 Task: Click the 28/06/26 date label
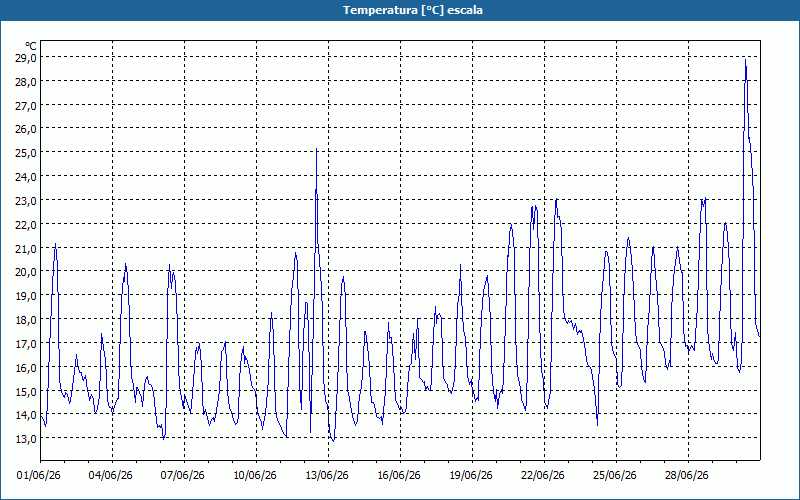687,476
